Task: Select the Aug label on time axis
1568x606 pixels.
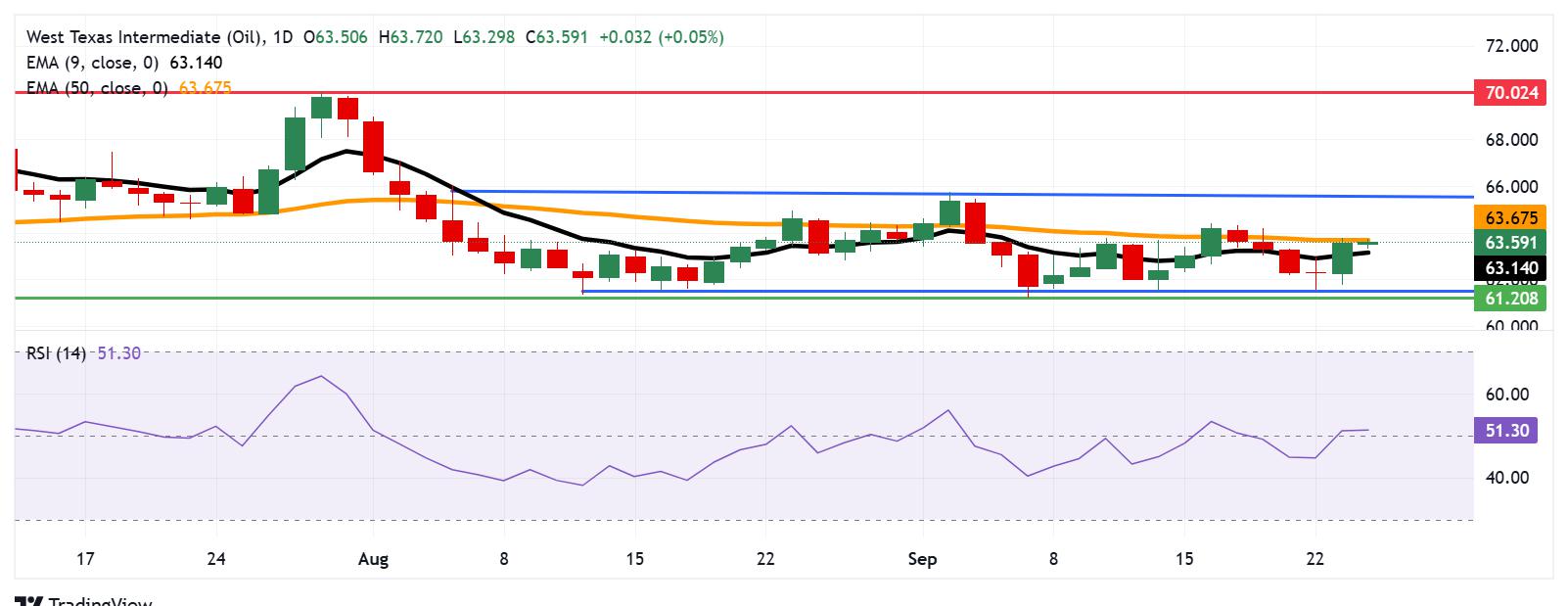Action: click(x=373, y=559)
